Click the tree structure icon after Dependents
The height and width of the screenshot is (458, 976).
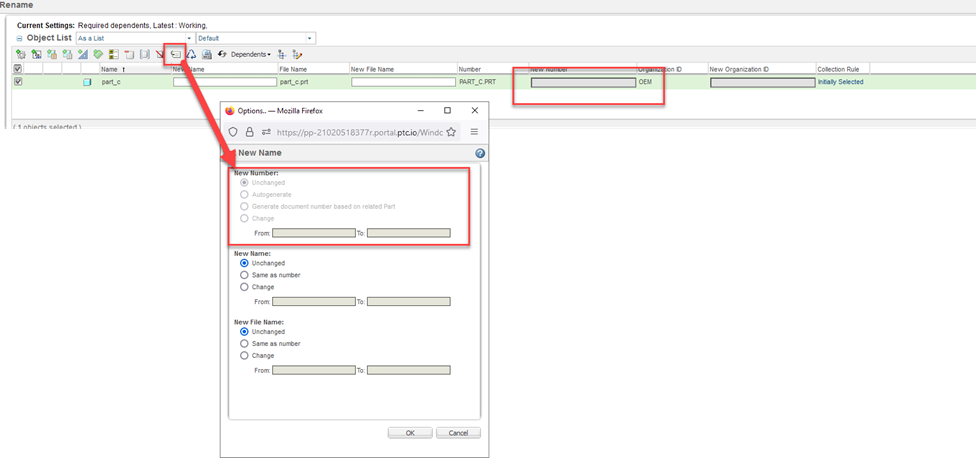tap(281, 54)
